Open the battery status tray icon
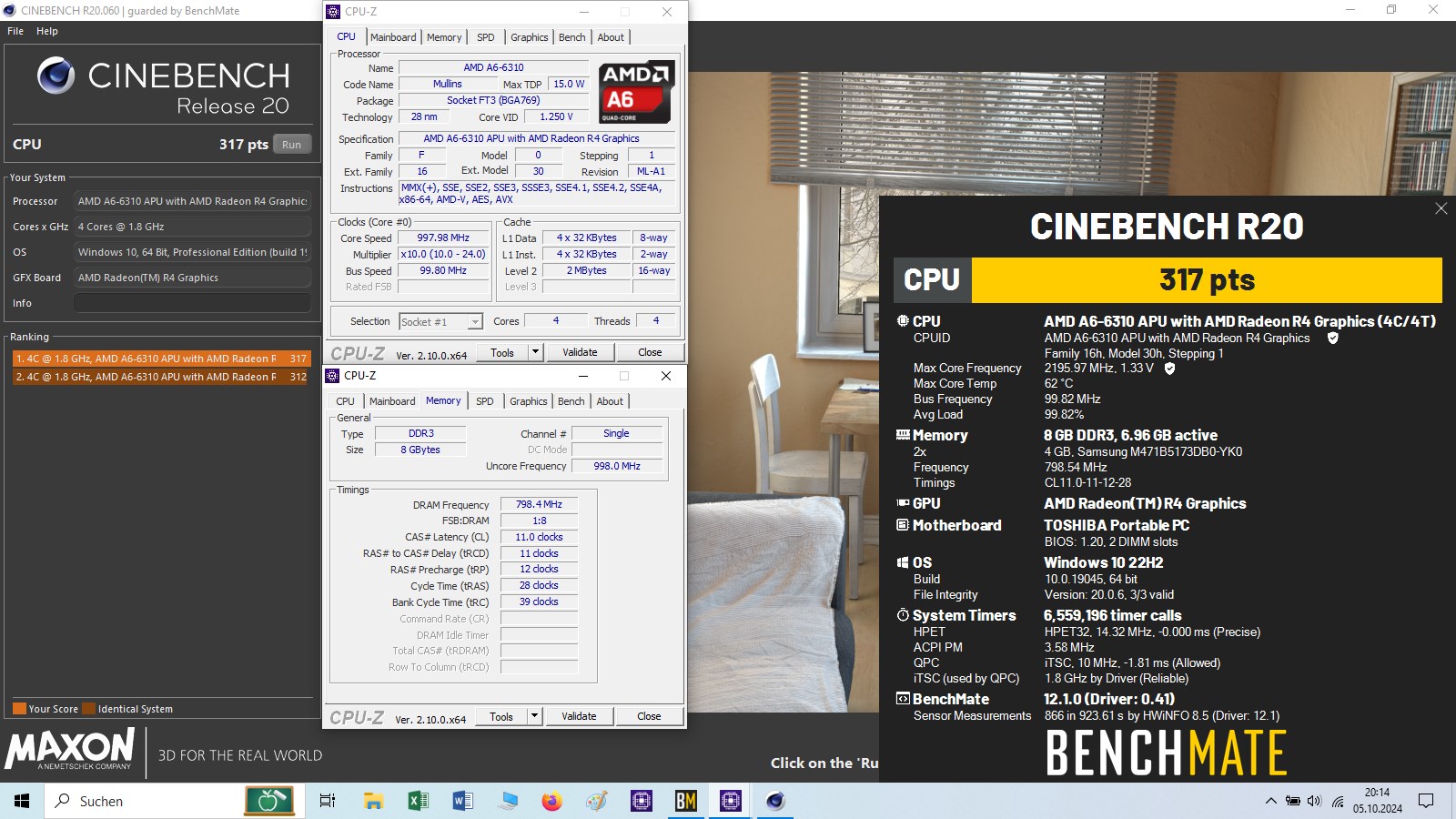The width and height of the screenshot is (1456, 819). (x=1292, y=801)
